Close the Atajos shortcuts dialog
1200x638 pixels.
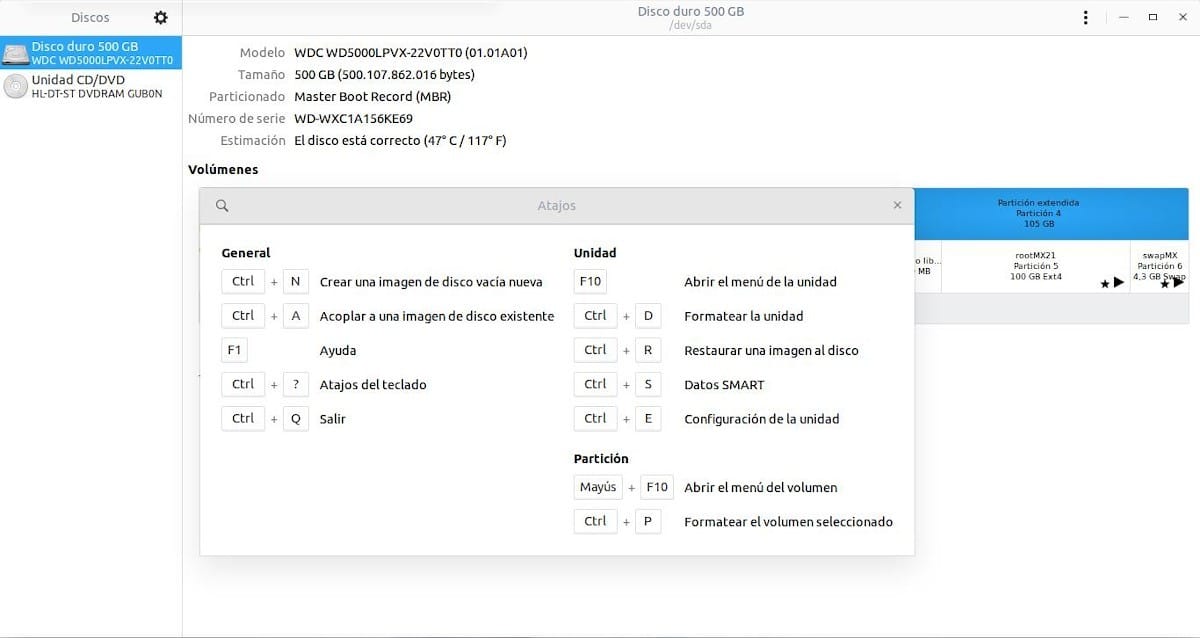tap(897, 205)
